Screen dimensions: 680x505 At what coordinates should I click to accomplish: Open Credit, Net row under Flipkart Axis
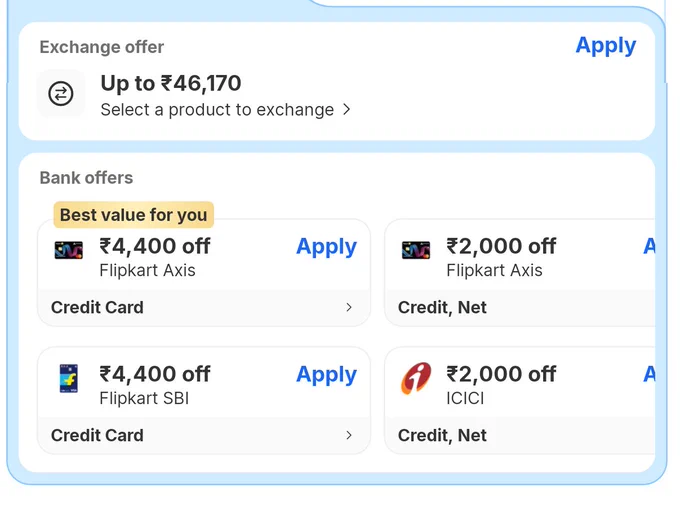coord(520,308)
